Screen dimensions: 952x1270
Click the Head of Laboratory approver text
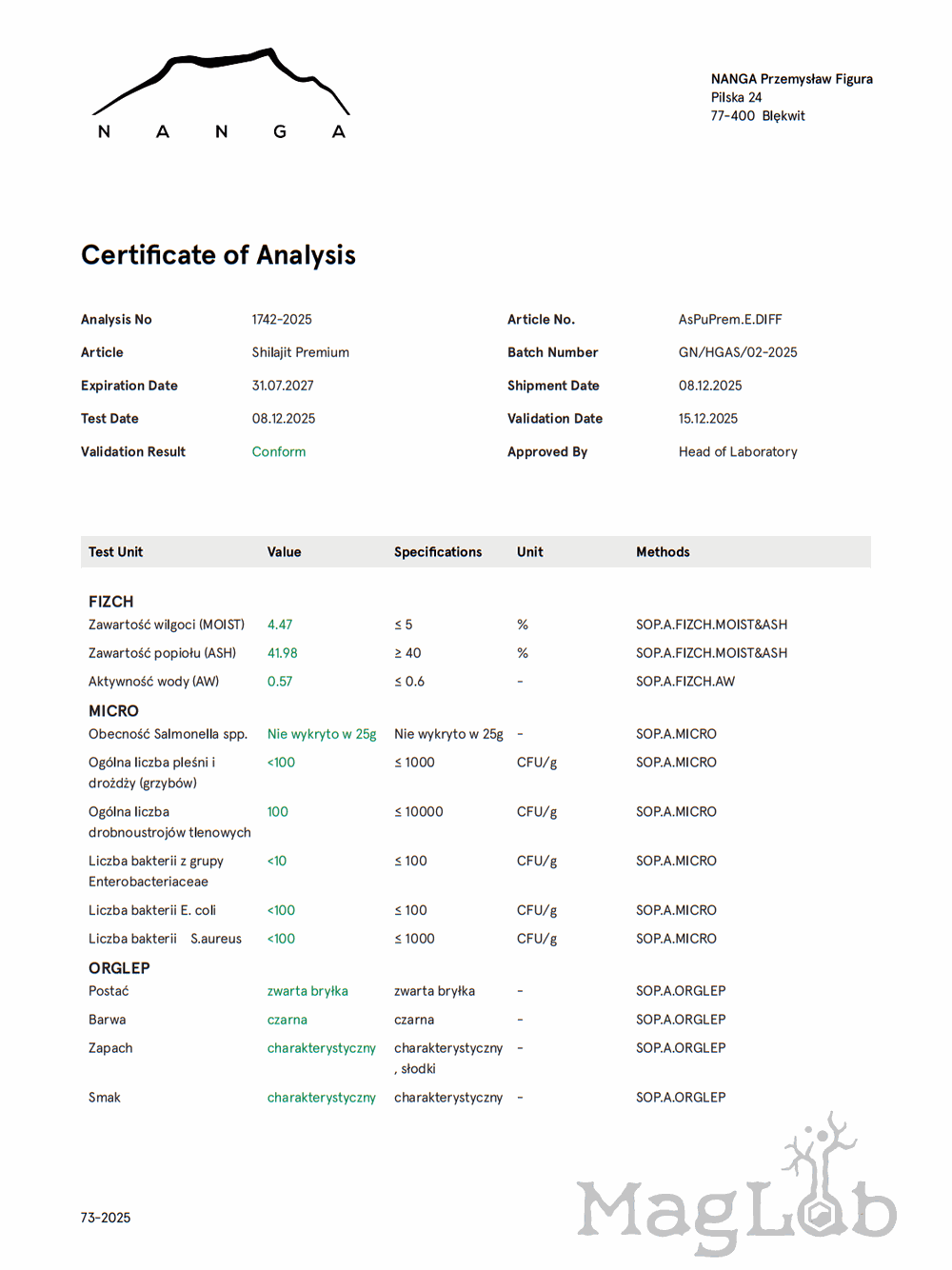[x=738, y=452]
